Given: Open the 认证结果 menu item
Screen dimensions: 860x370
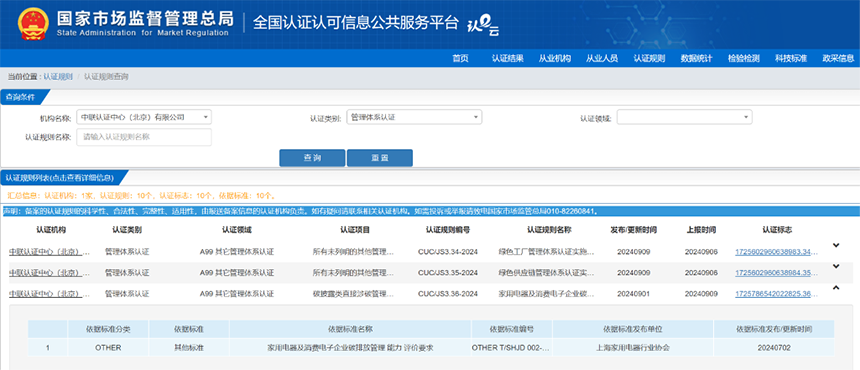Looking at the screenshot, I should click(x=507, y=59).
